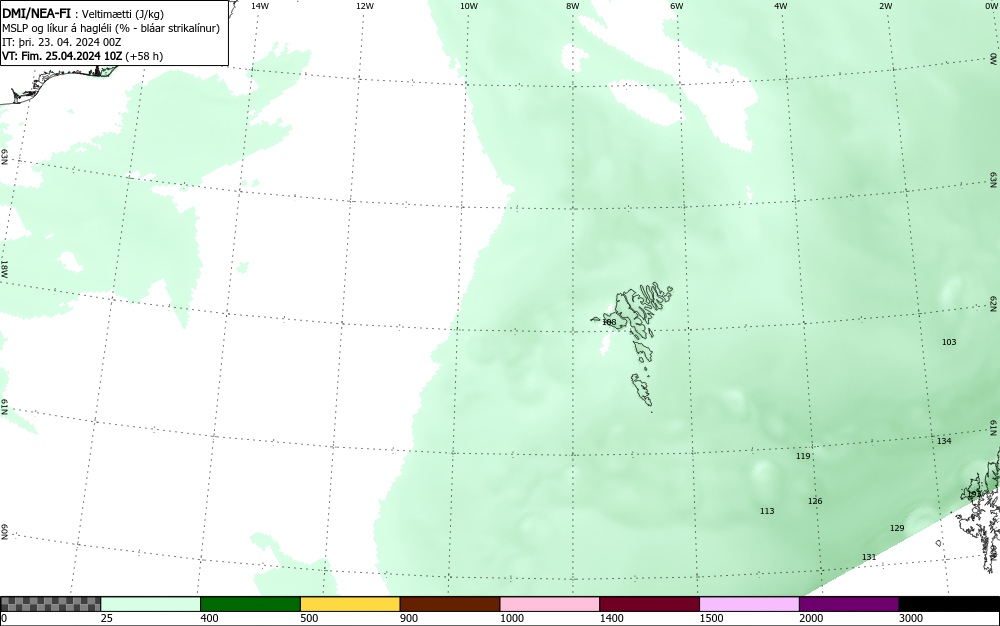Click the "14W" longitude label

260,6
